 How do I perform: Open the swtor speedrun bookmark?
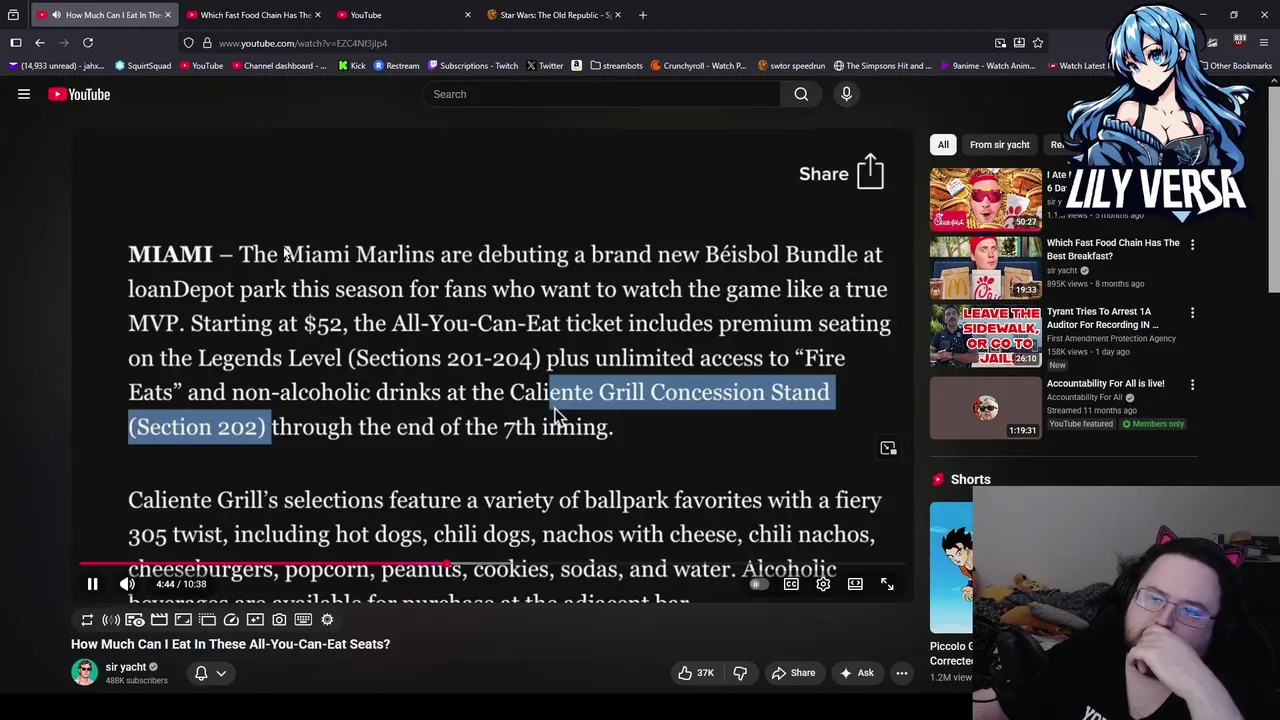(x=792, y=66)
